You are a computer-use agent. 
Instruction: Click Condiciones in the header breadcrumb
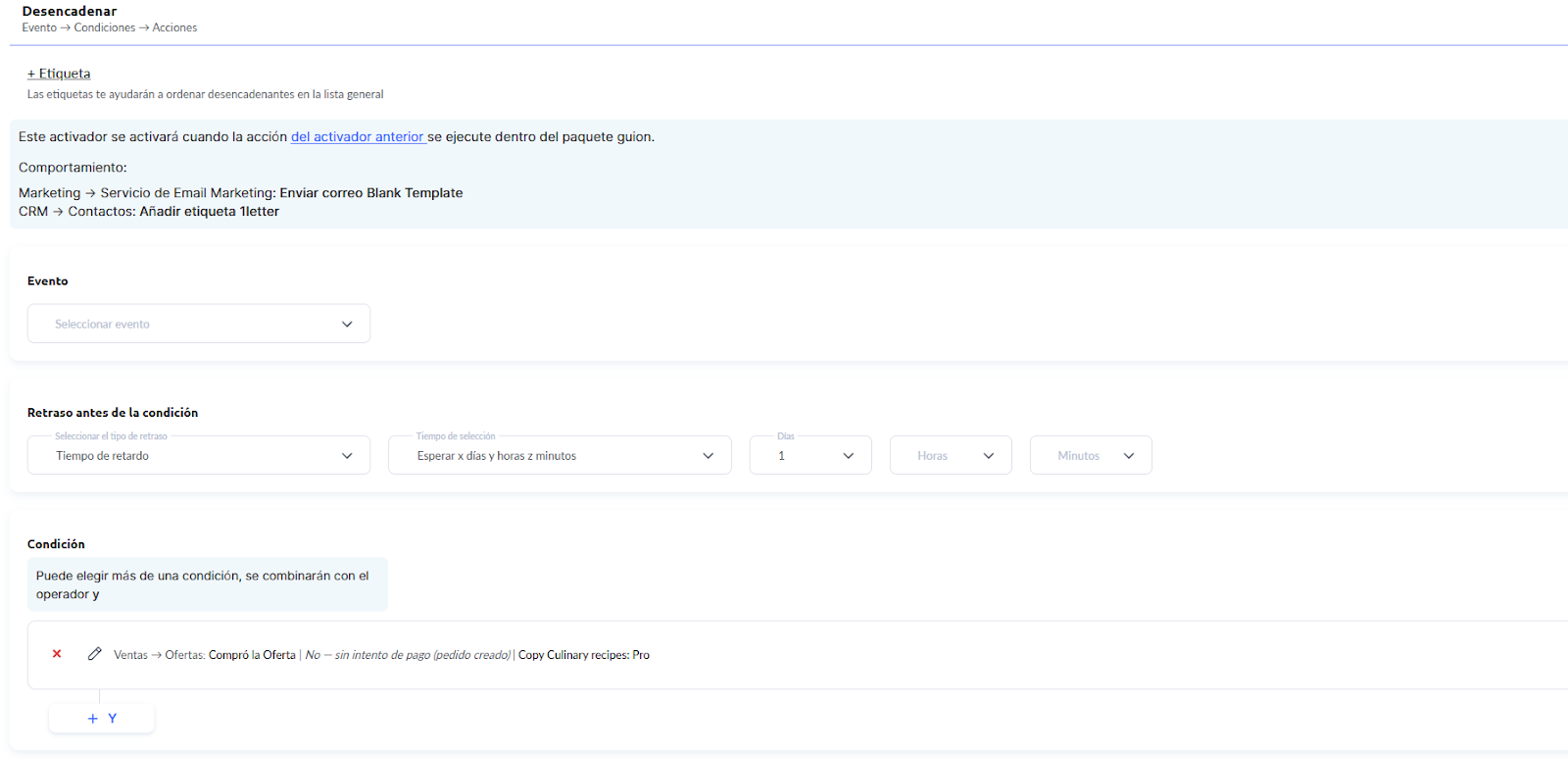tap(105, 27)
